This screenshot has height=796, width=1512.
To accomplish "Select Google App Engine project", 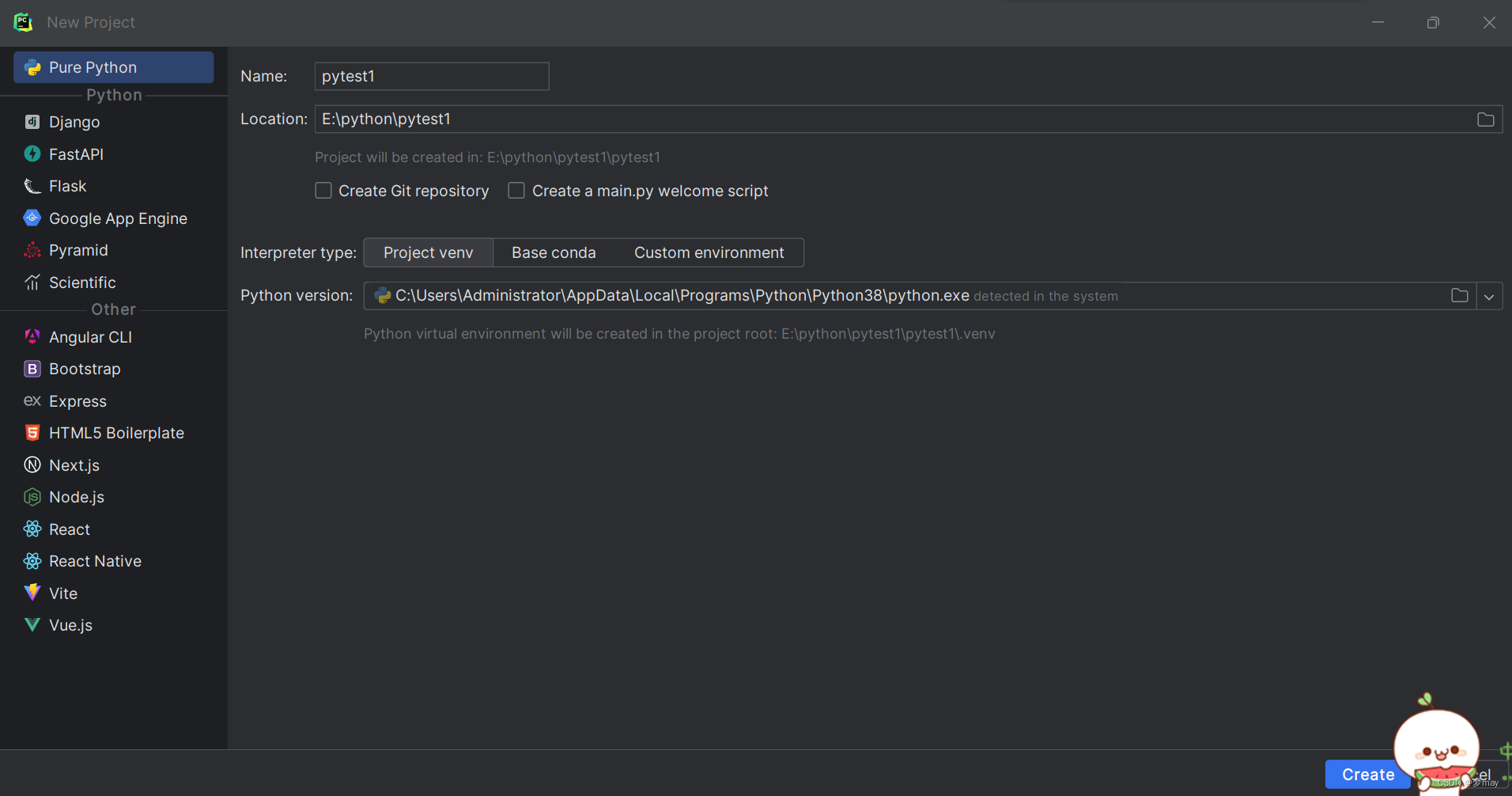I will [32, 218].
